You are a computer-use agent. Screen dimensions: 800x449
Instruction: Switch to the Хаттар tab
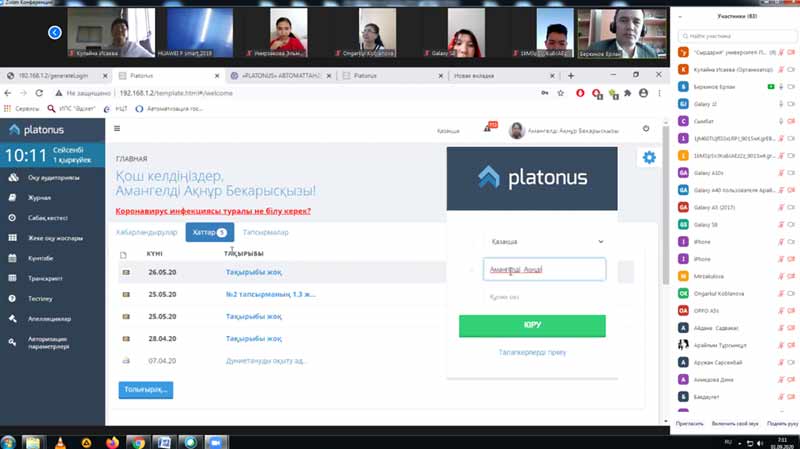(206, 232)
